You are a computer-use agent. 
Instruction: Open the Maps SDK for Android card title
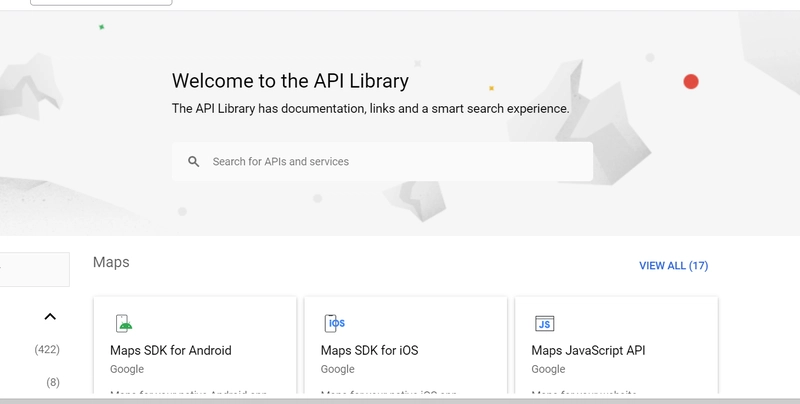[x=170, y=350]
